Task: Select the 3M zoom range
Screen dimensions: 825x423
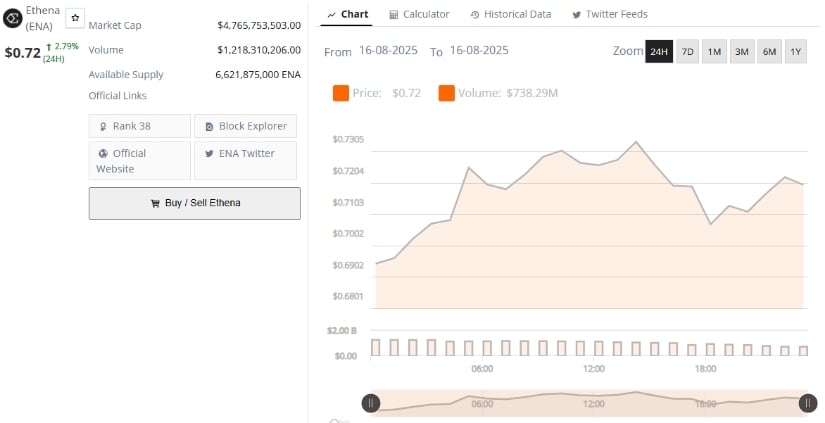Action: 742,52
